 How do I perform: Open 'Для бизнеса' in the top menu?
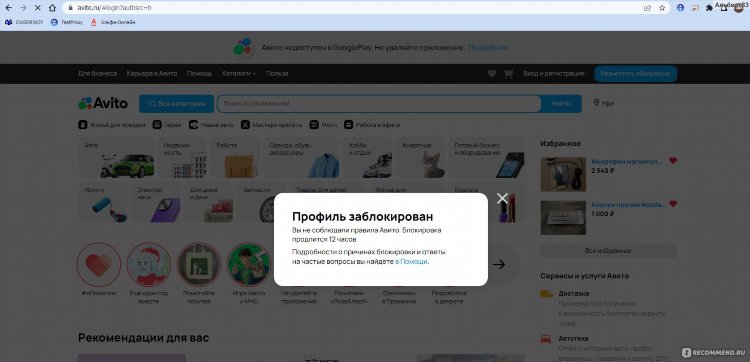click(98, 74)
